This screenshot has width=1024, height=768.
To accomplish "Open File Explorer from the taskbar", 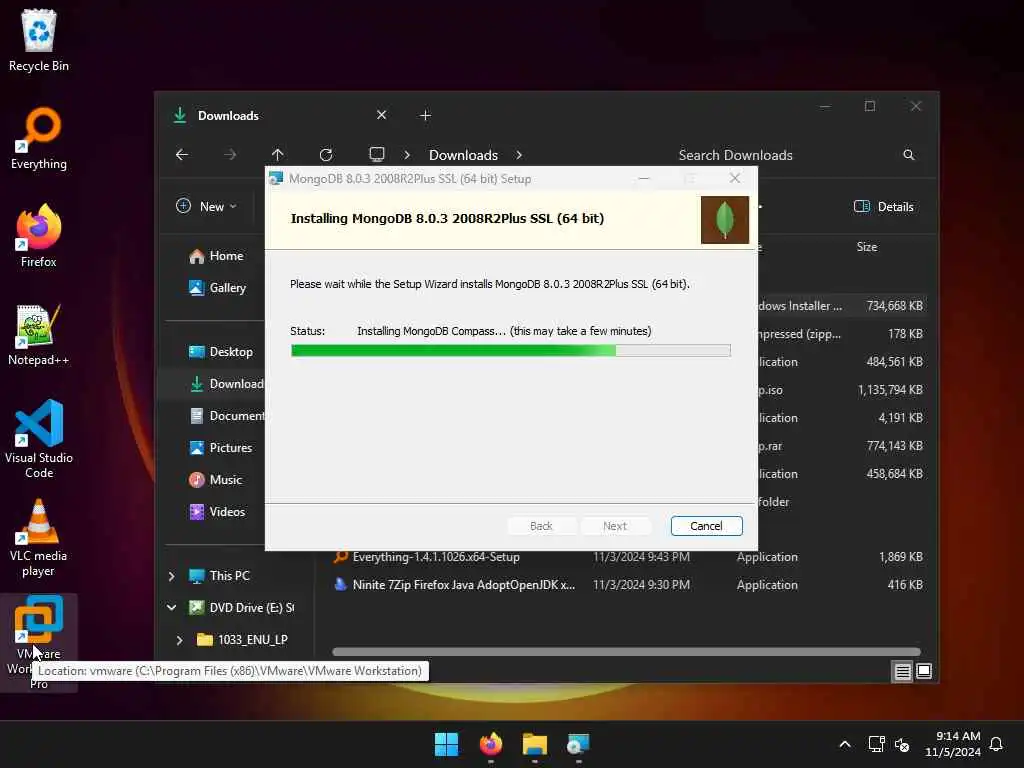I will (x=534, y=744).
